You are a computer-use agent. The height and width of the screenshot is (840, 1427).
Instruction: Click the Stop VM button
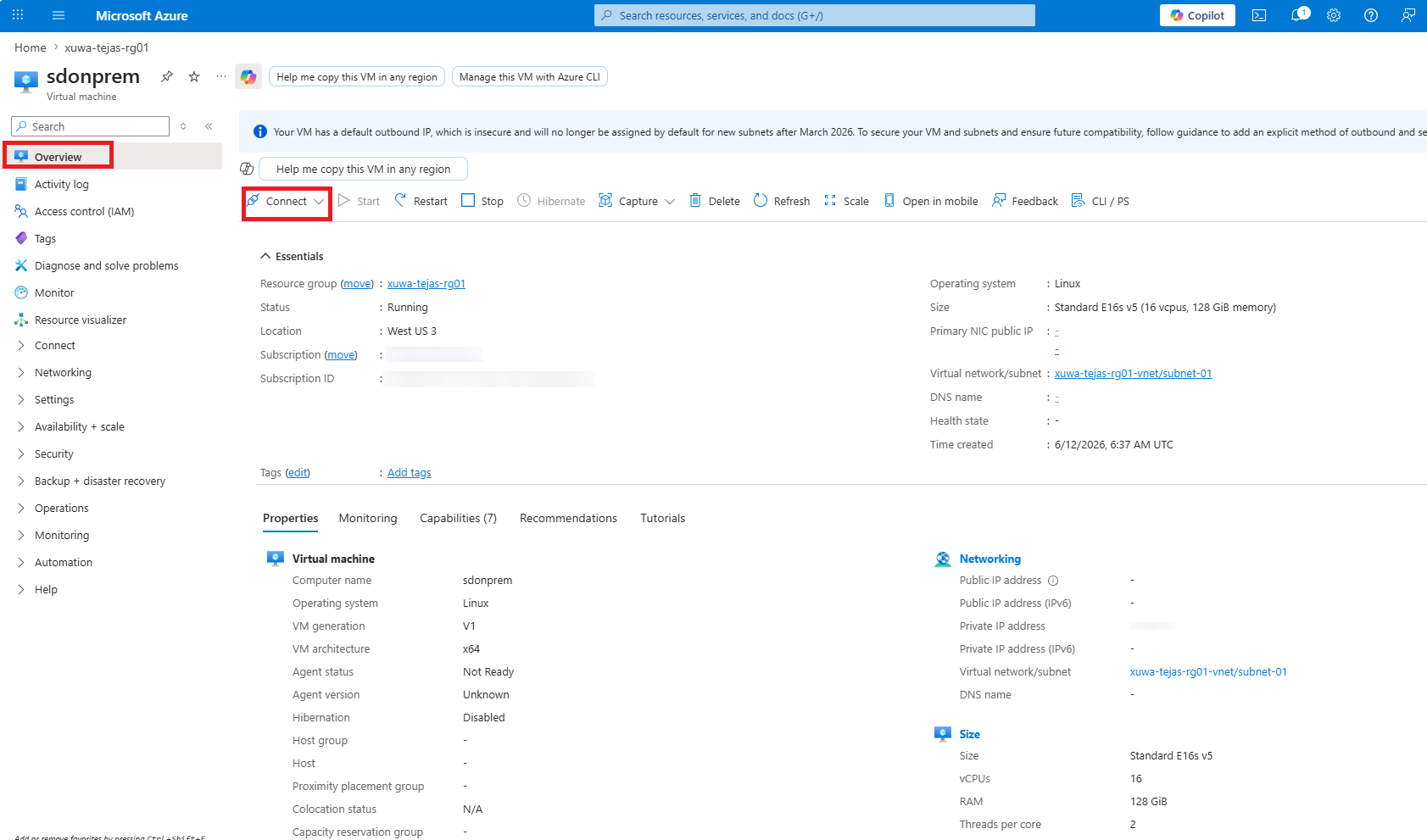click(x=482, y=201)
